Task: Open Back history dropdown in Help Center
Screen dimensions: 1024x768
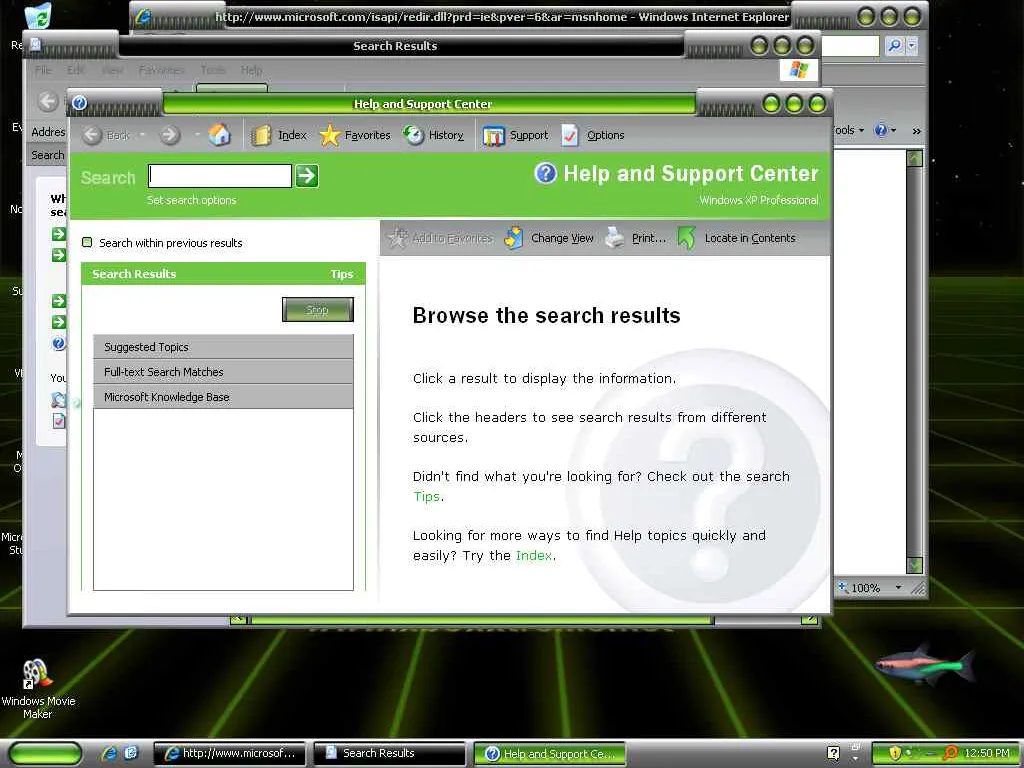Action: coord(142,135)
